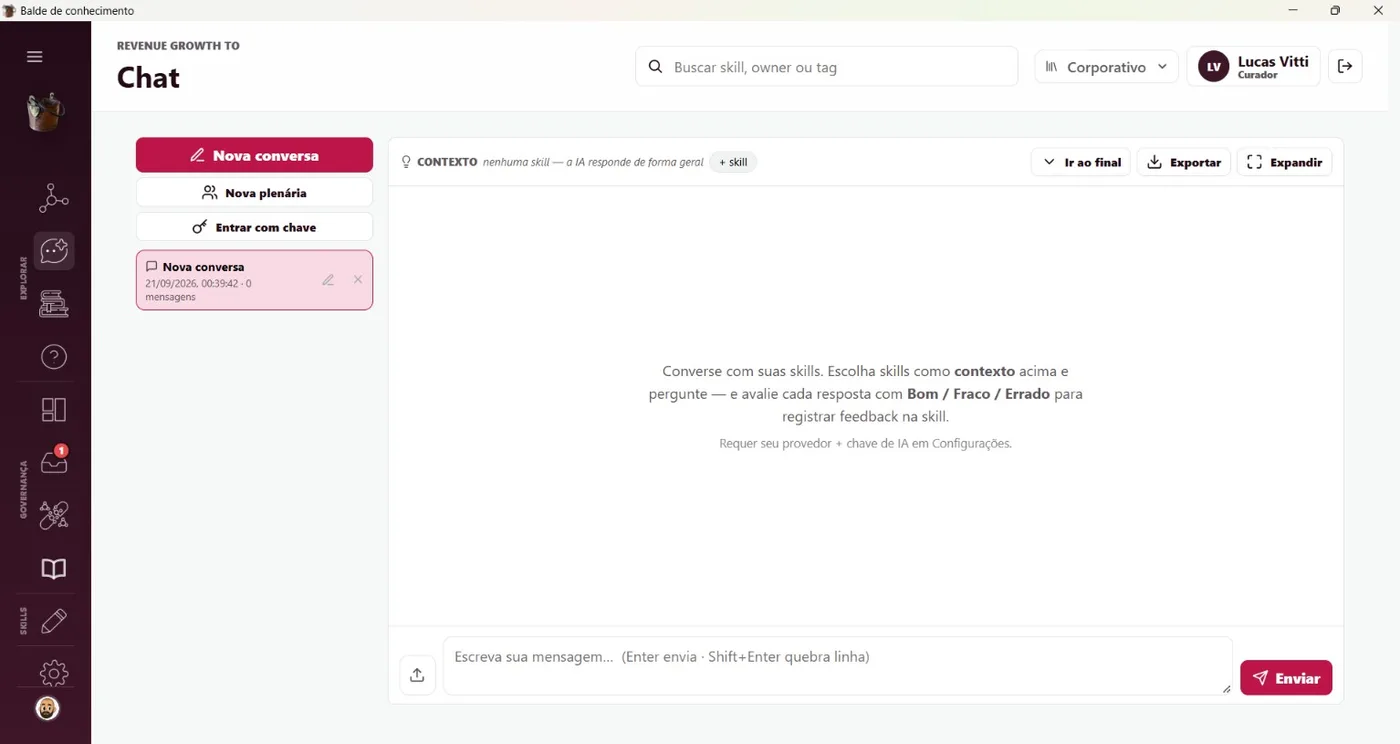The width and height of the screenshot is (1400, 744).
Task: Click the search magnifier icon in top bar
Action: [x=656, y=67]
